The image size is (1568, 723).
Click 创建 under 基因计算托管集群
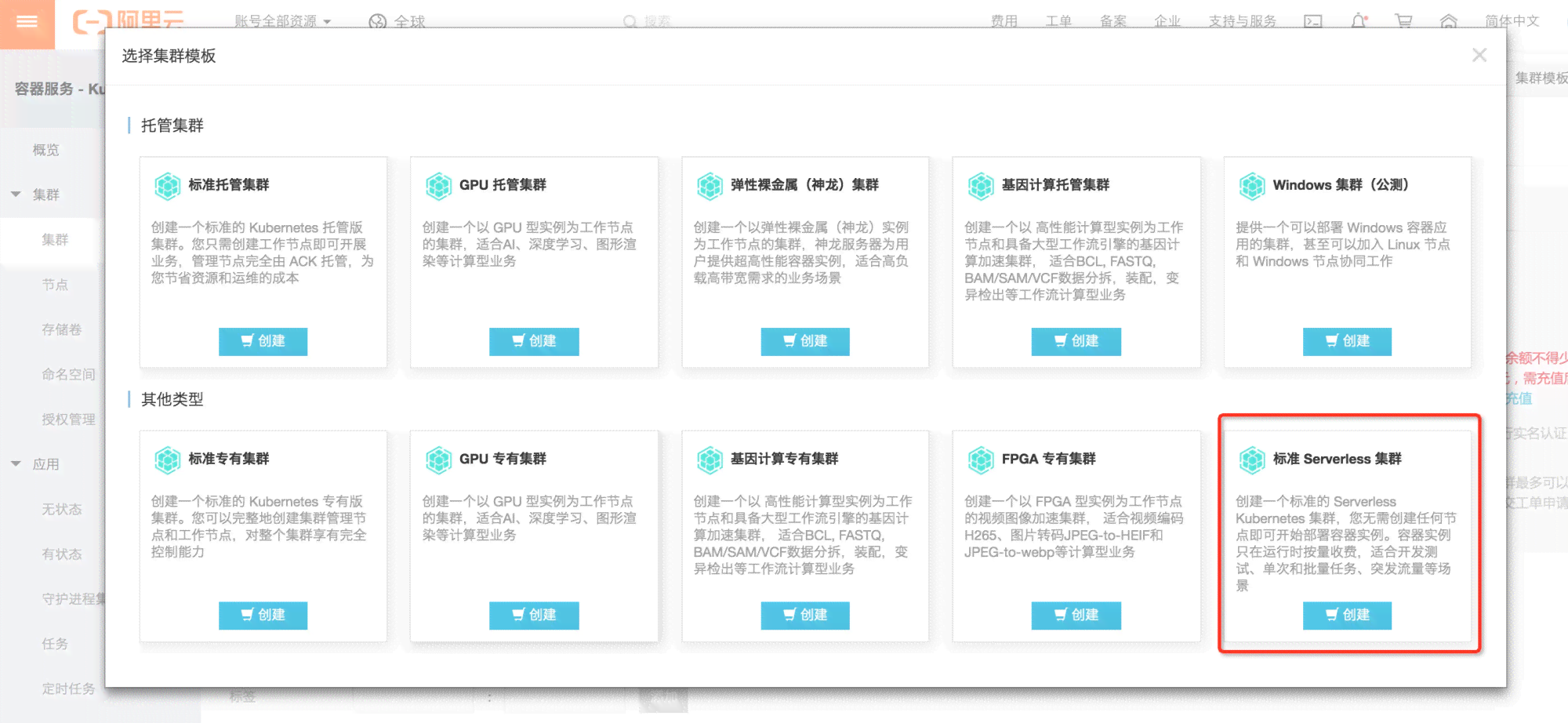1076,341
